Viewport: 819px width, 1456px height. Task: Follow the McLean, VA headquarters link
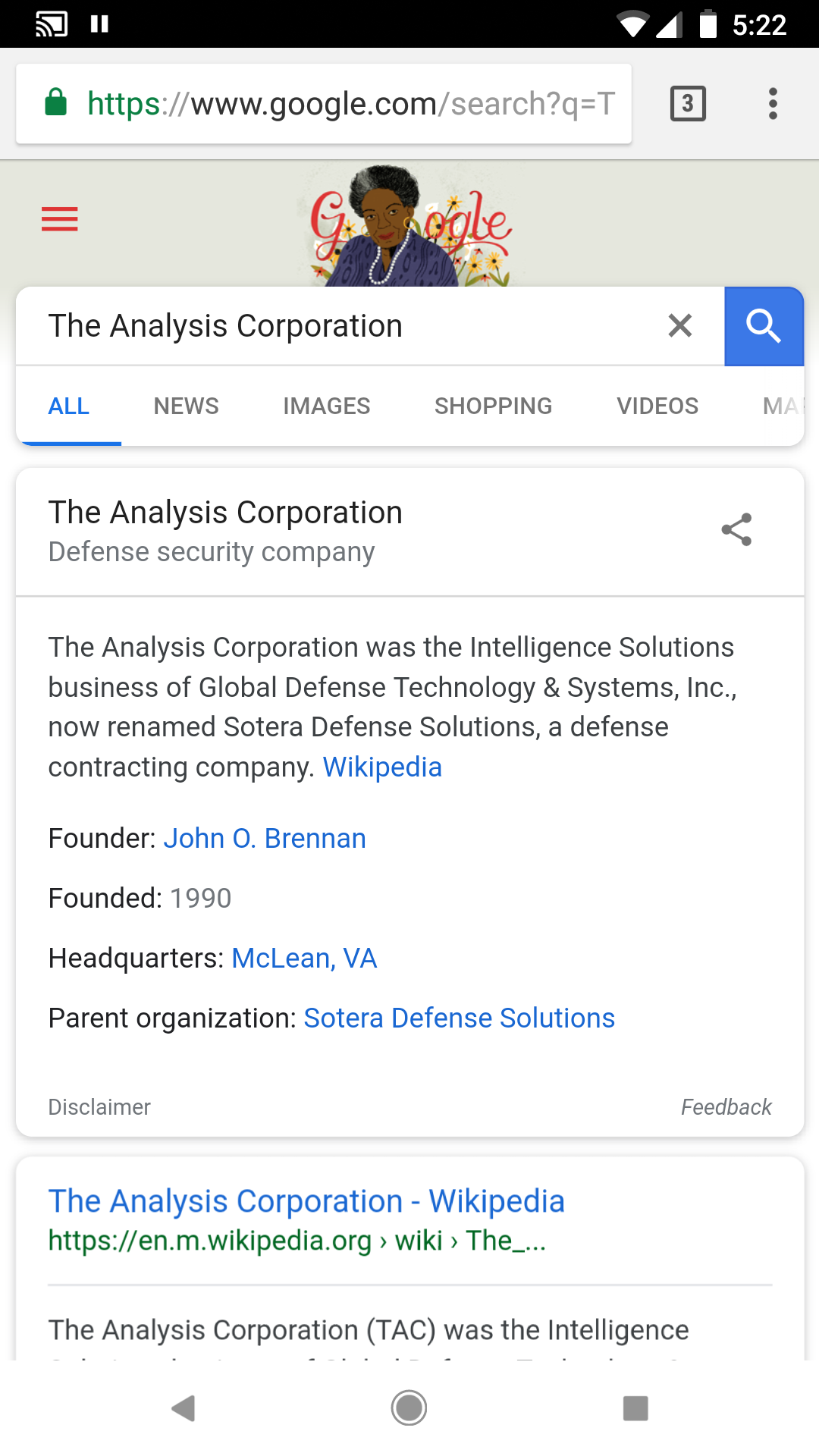pos(304,959)
